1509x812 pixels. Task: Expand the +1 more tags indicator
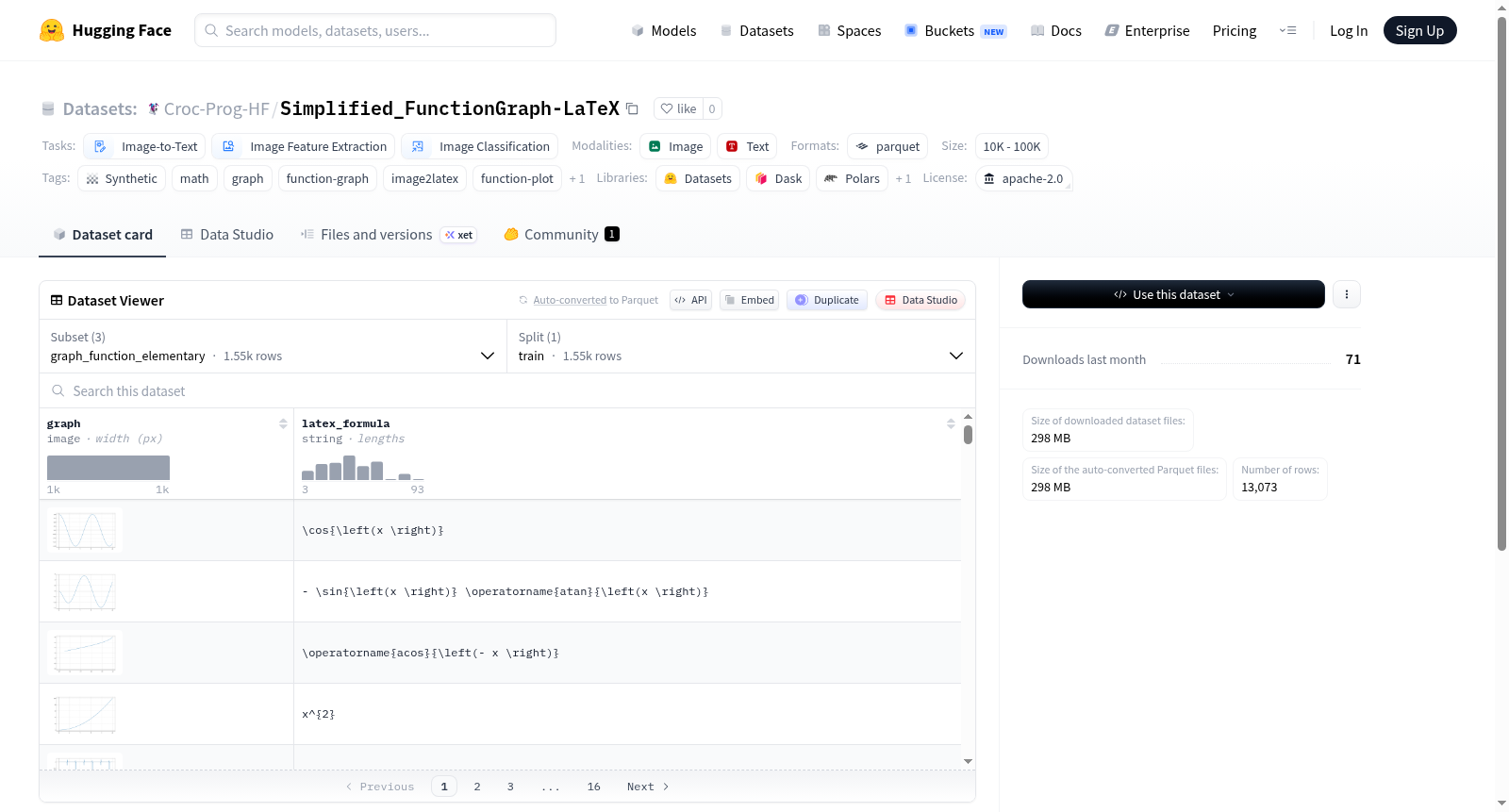(577, 178)
